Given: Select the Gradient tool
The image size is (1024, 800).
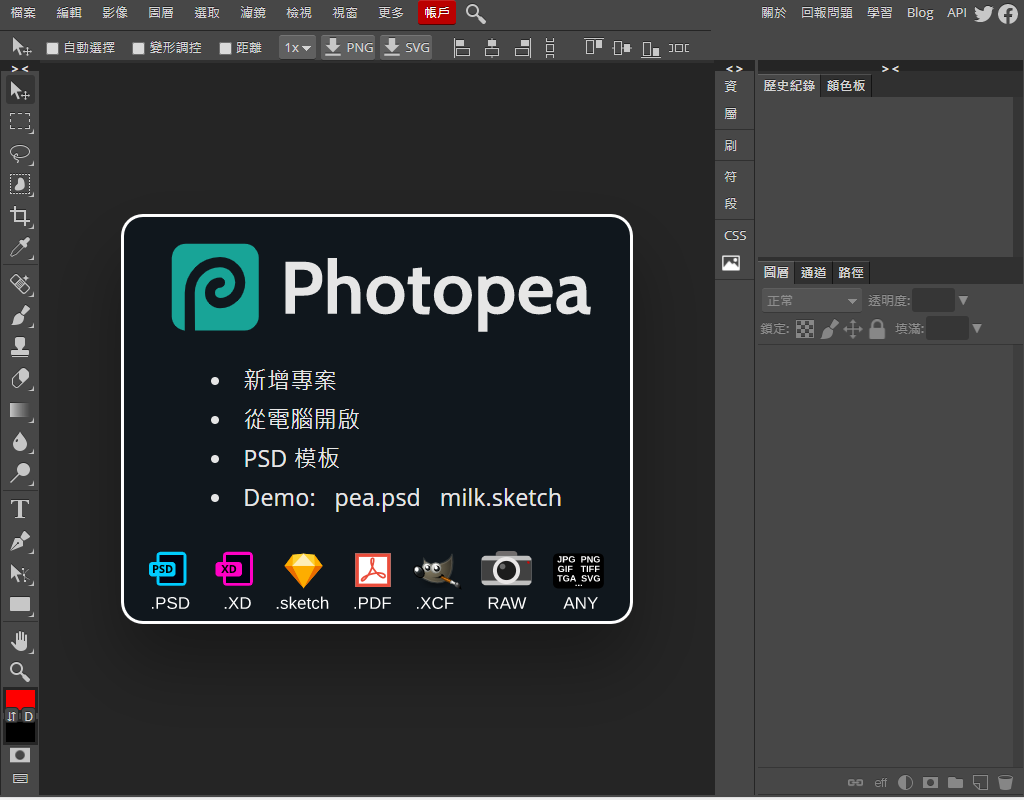Looking at the screenshot, I should click(20, 410).
